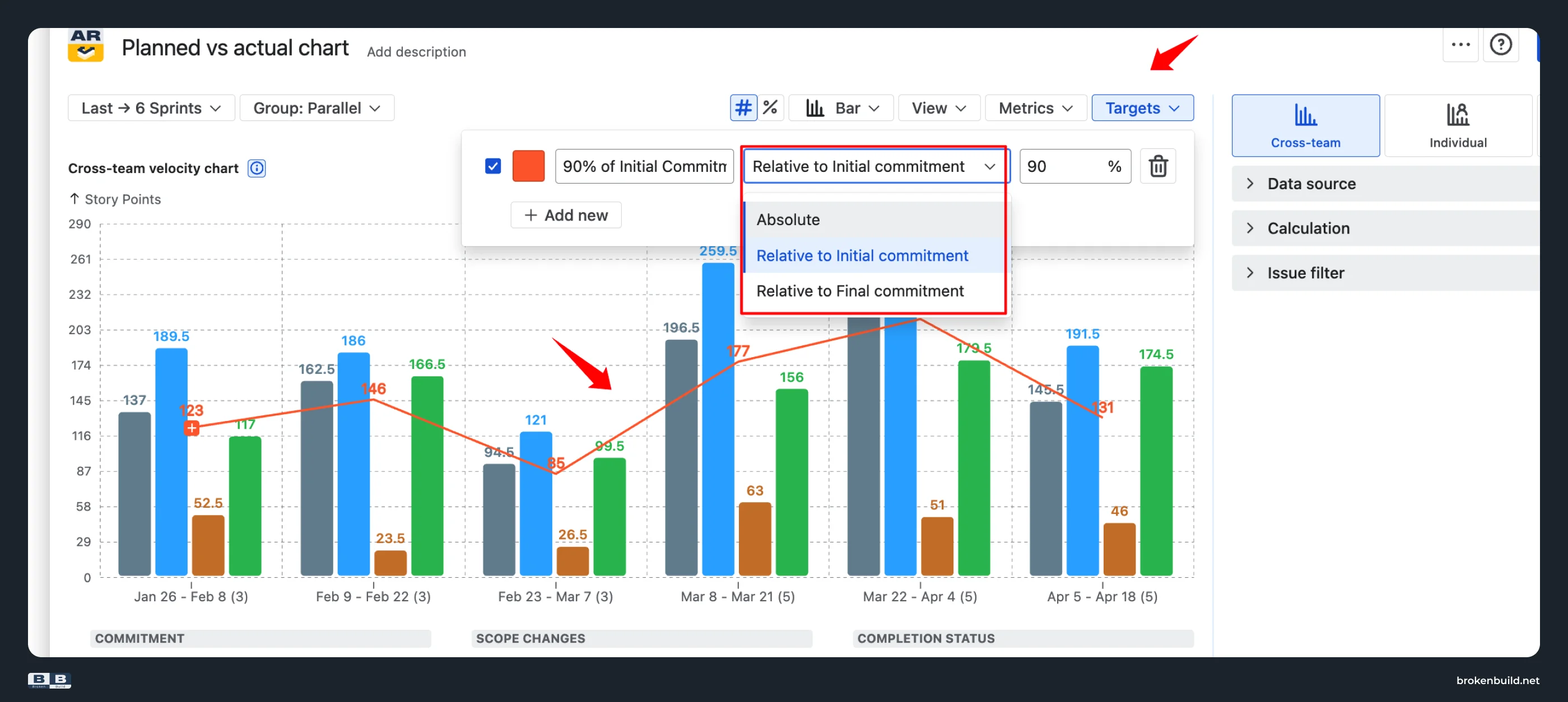Click the Feb 23 - Mar 7 (3) sprint label
1568x702 pixels.
tap(555, 596)
